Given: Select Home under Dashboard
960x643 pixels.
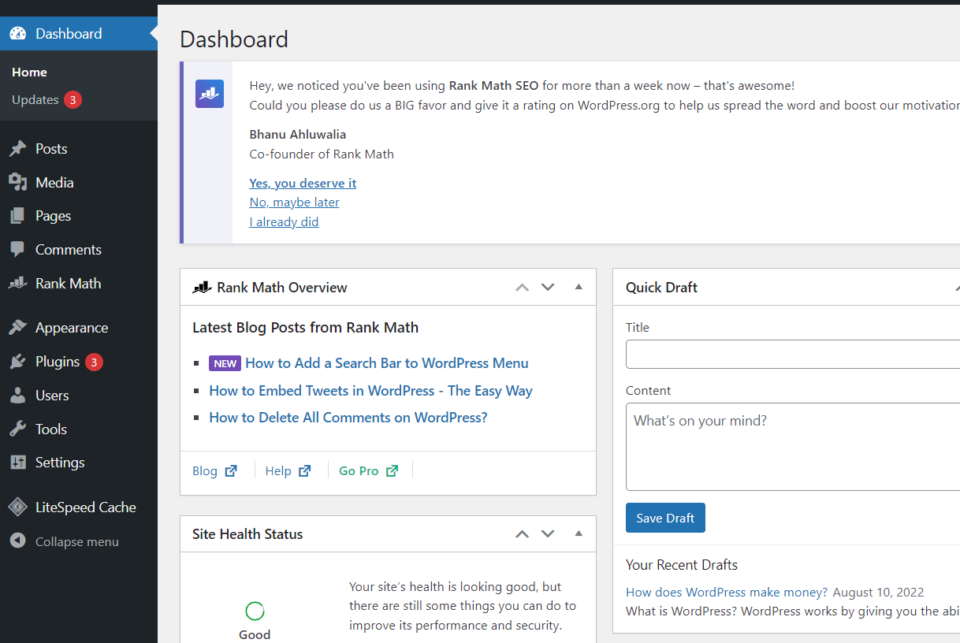Looking at the screenshot, I should tap(29, 72).
